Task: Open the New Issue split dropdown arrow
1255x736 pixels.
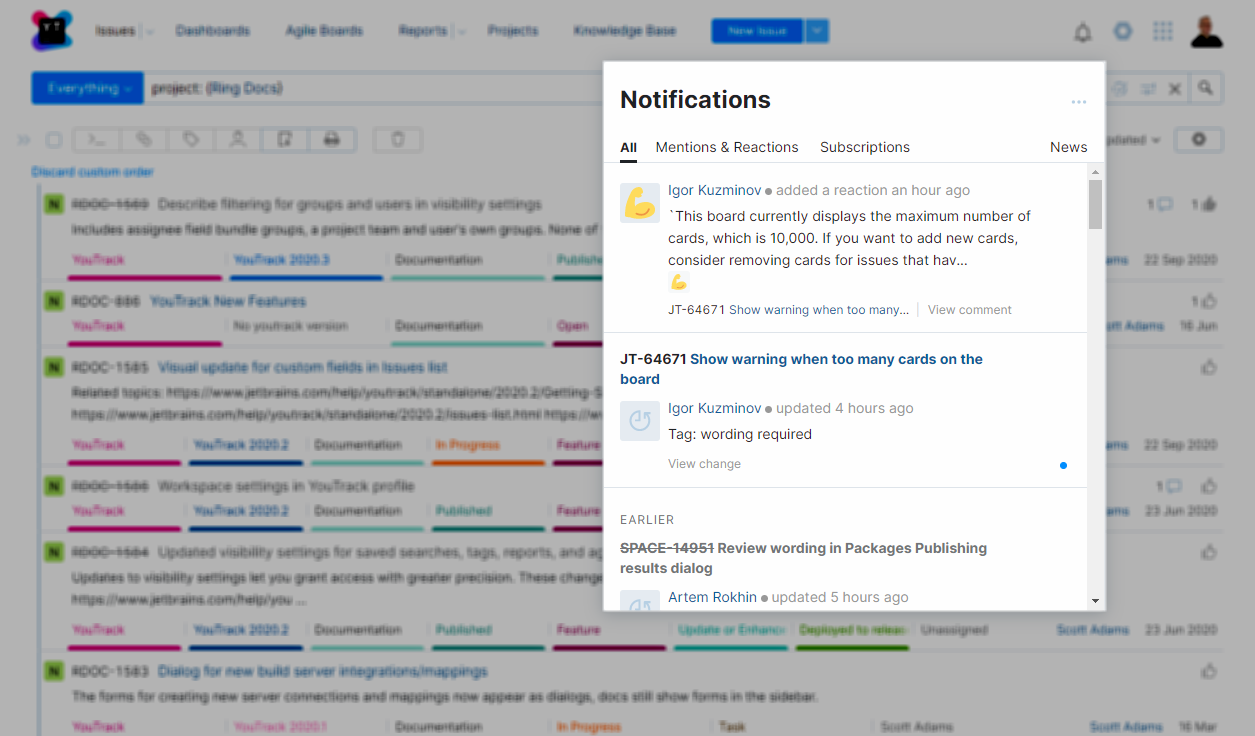Action: [817, 31]
